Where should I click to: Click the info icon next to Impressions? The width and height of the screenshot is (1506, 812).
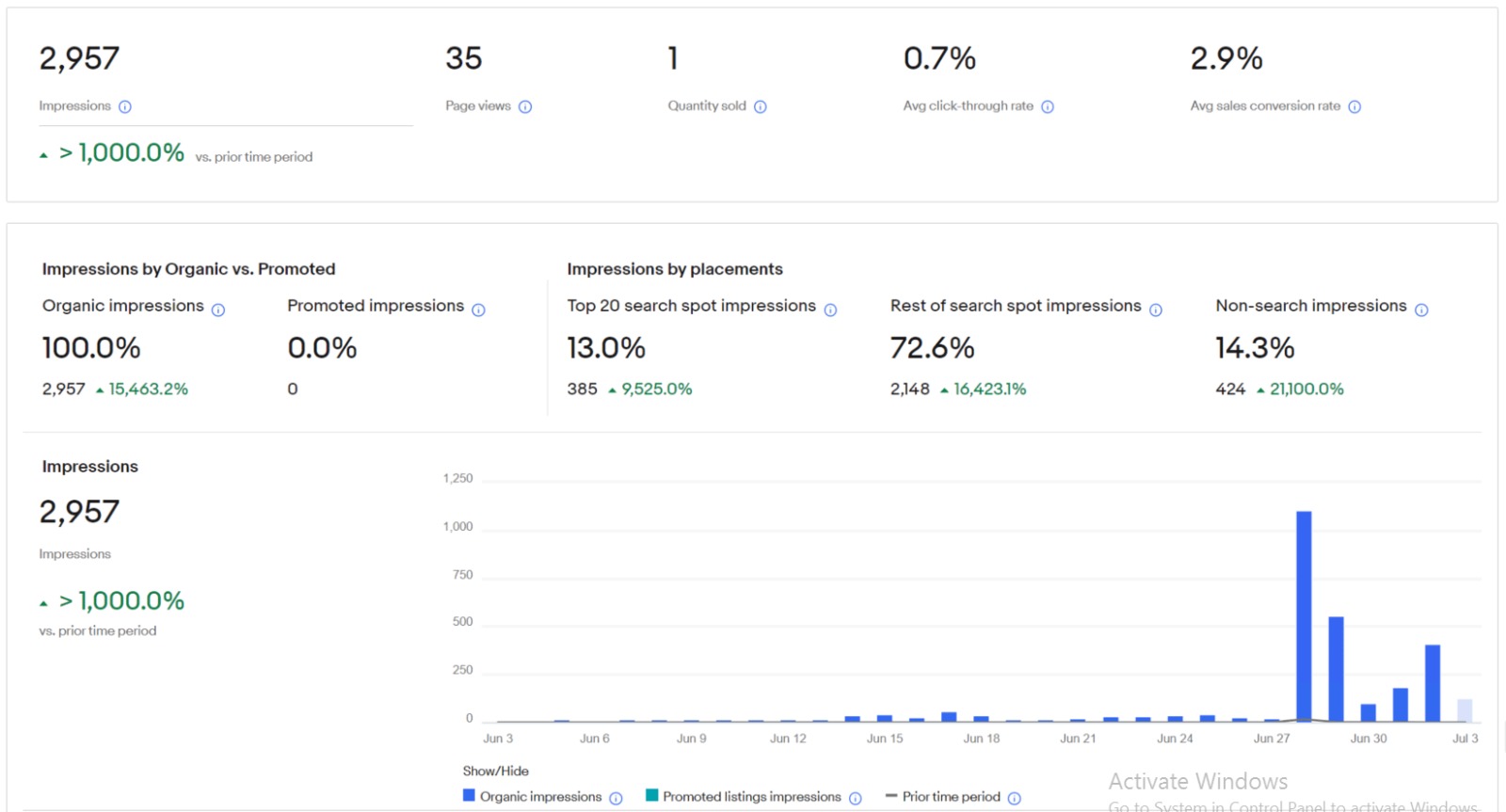click(x=125, y=107)
